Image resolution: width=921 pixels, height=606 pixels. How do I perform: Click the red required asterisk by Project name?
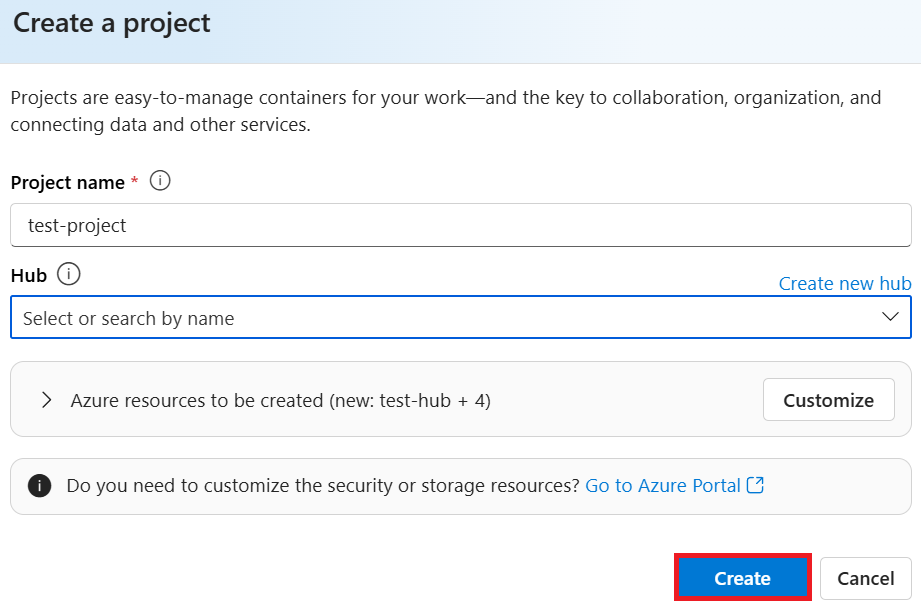tap(134, 181)
